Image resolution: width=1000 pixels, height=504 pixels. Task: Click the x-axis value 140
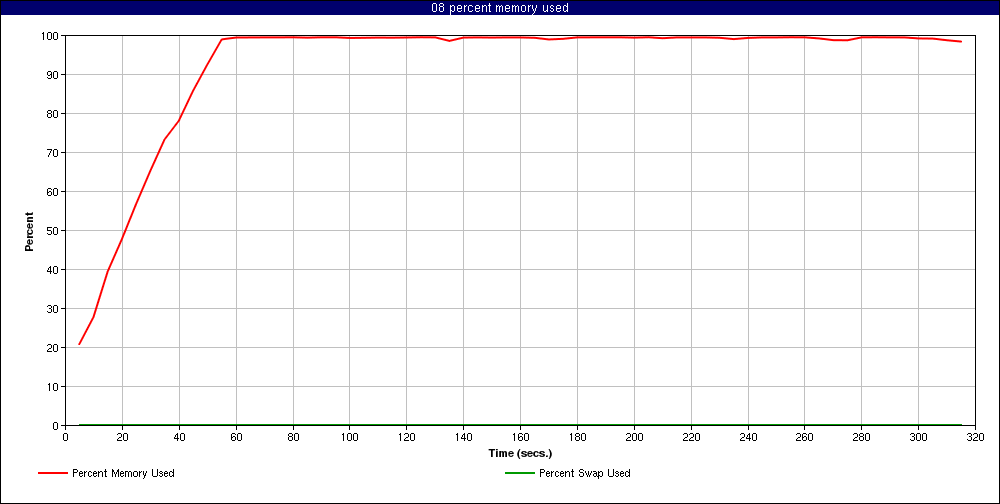tap(463, 437)
